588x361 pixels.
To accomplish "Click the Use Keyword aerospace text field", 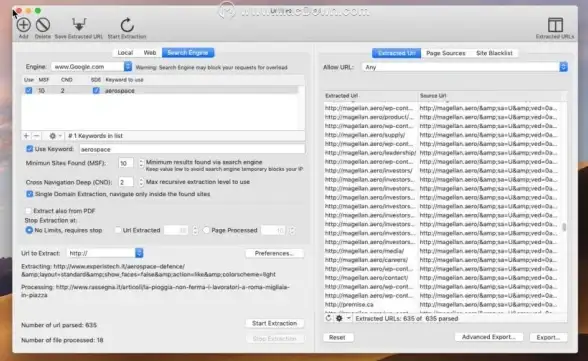I will 192,149.
